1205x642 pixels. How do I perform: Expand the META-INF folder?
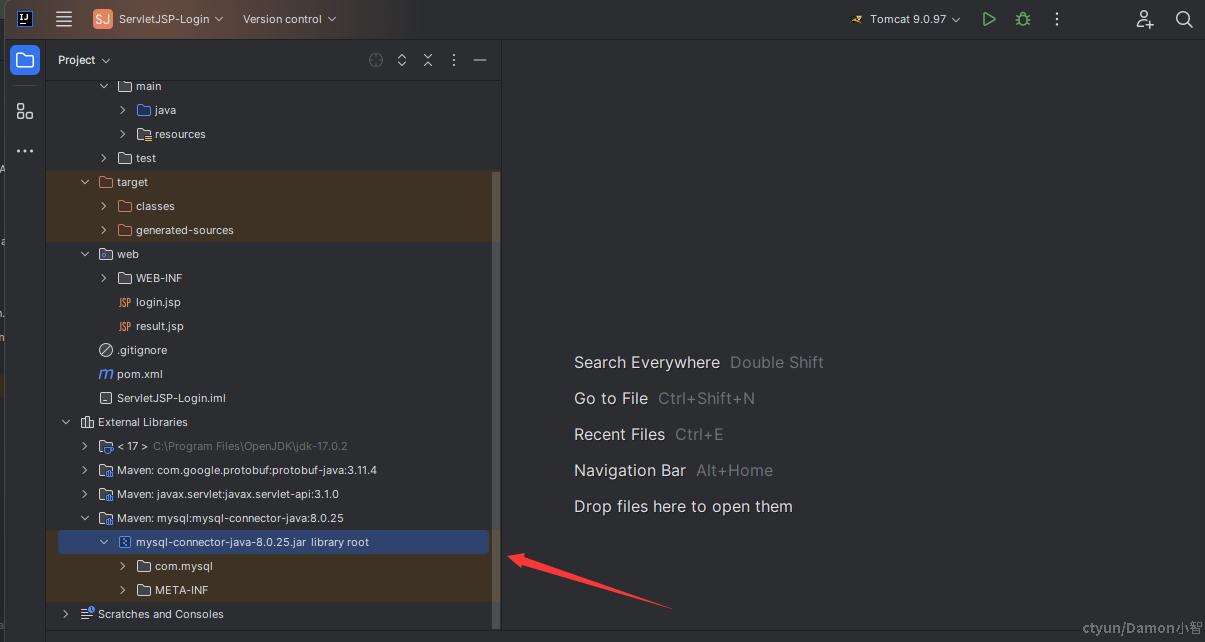tap(123, 590)
